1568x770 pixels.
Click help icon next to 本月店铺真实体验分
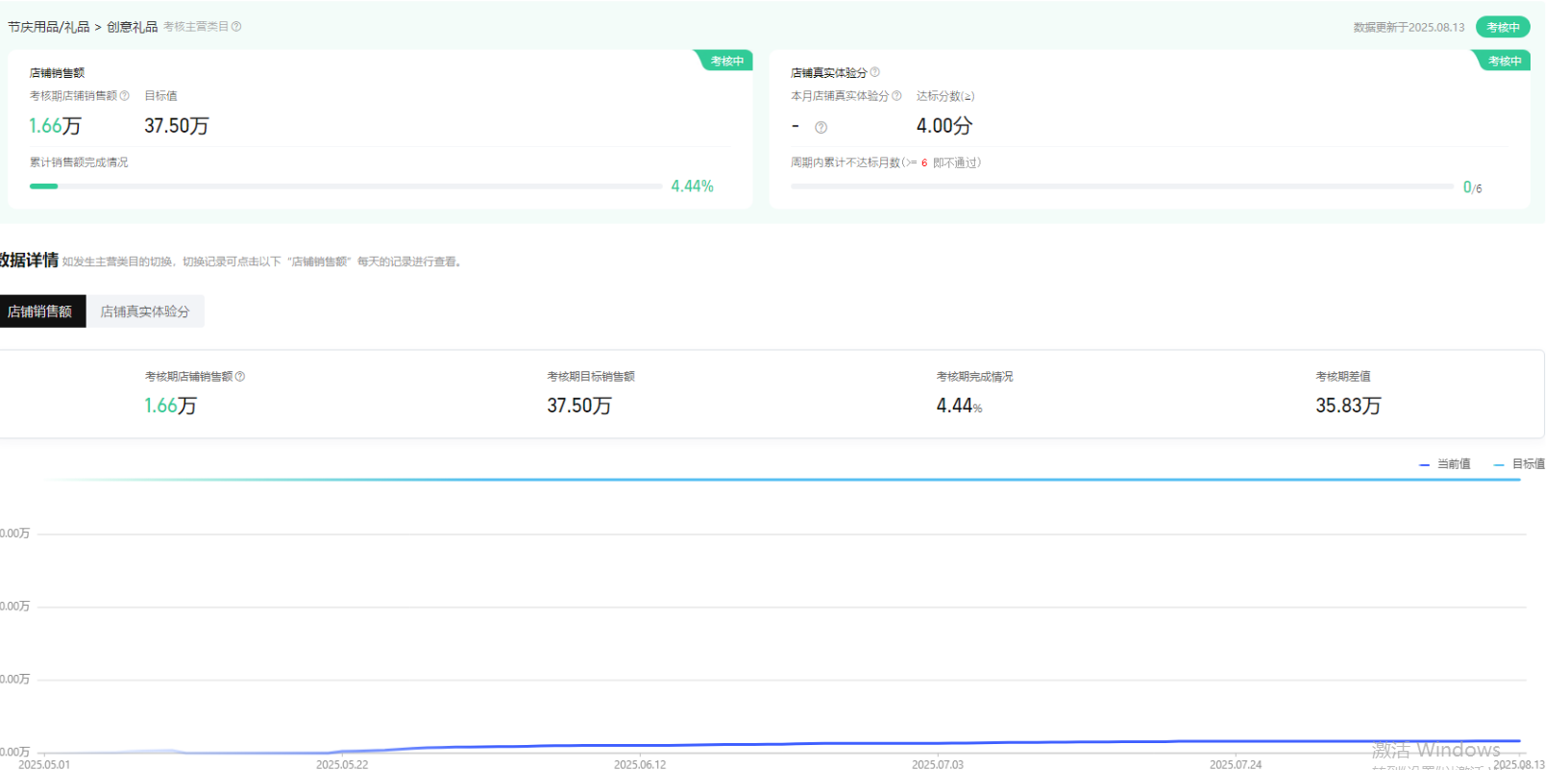(x=896, y=96)
